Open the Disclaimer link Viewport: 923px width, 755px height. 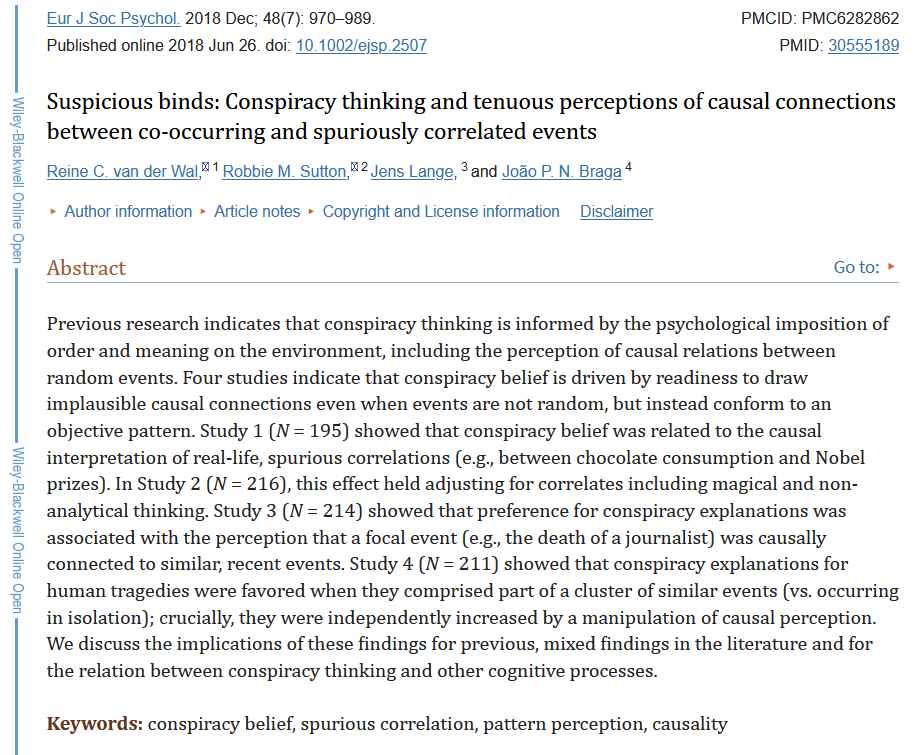coord(616,211)
